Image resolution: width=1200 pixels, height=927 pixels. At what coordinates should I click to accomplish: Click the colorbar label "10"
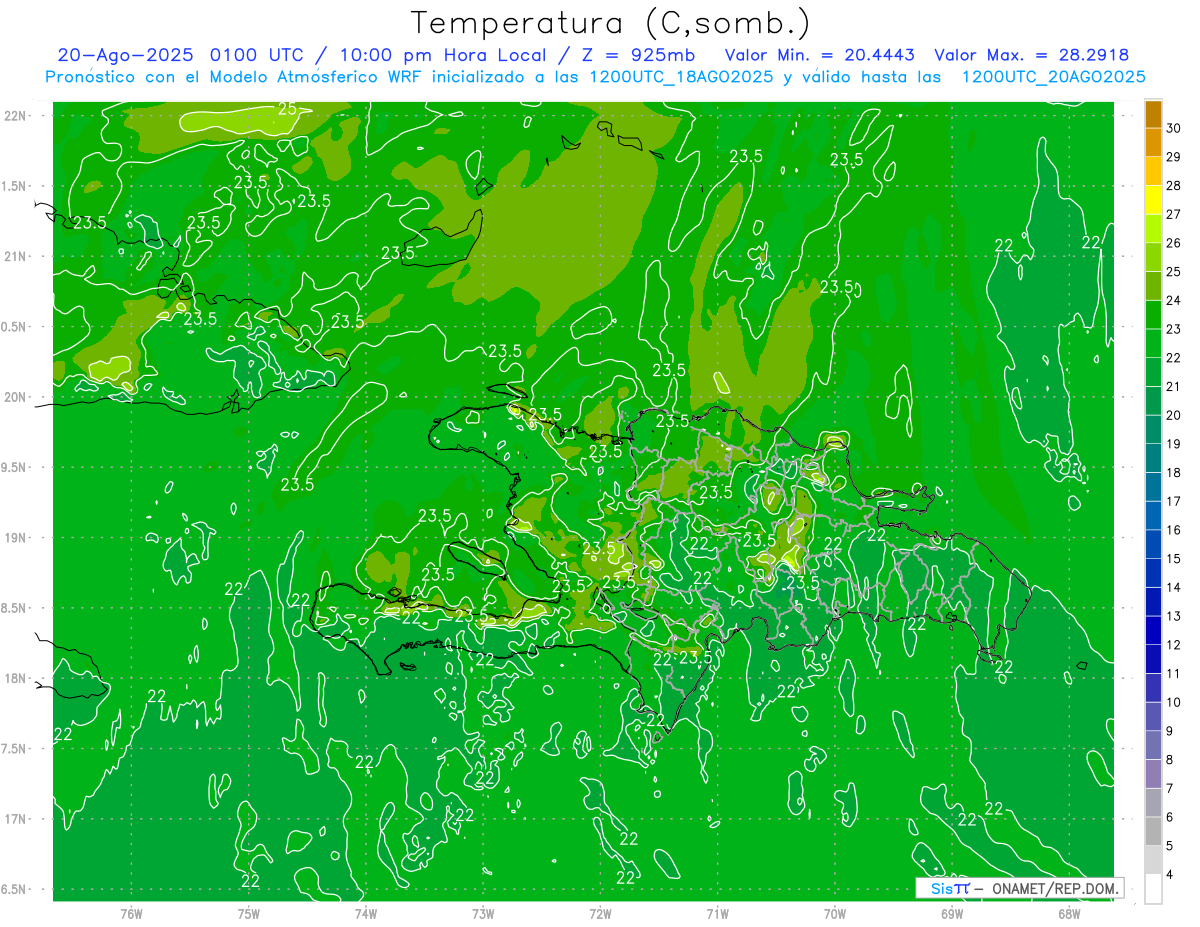click(x=1174, y=702)
